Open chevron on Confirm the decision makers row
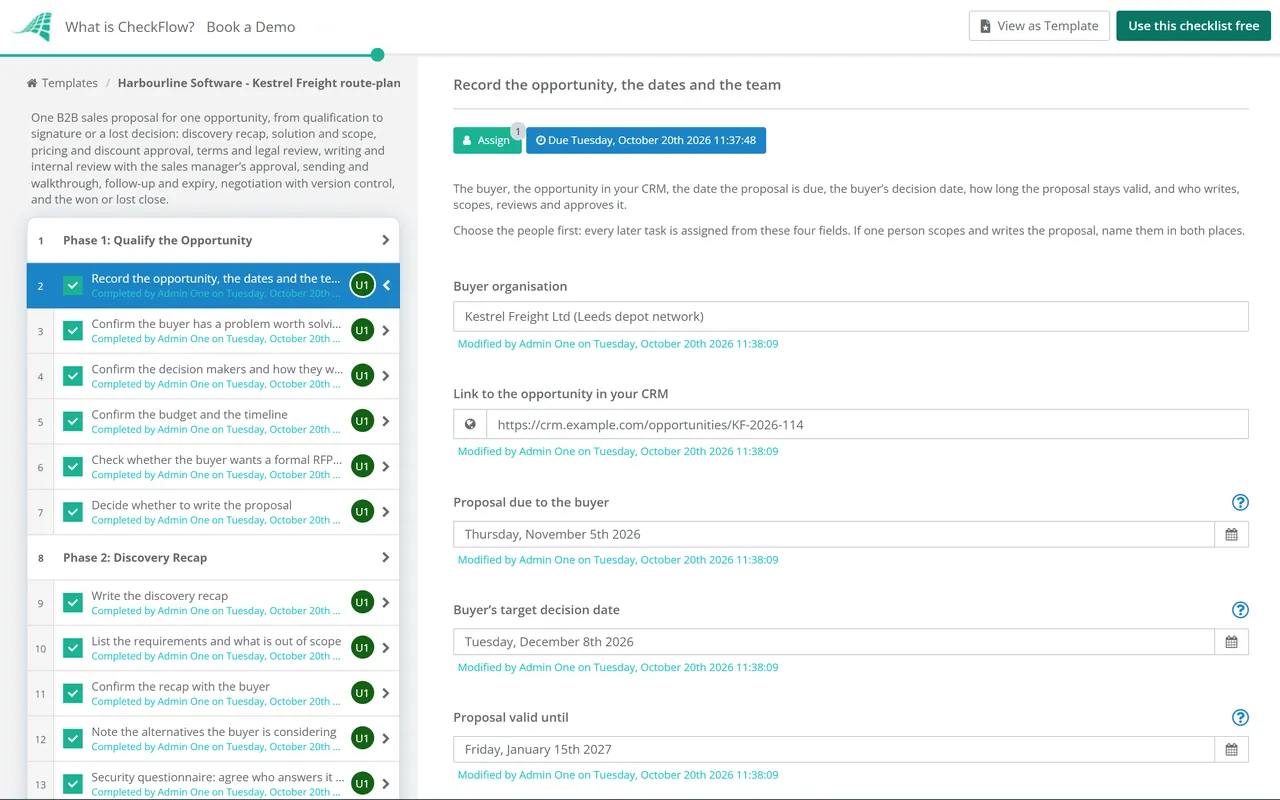Screen dimensions: 1280x800 (386, 376)
